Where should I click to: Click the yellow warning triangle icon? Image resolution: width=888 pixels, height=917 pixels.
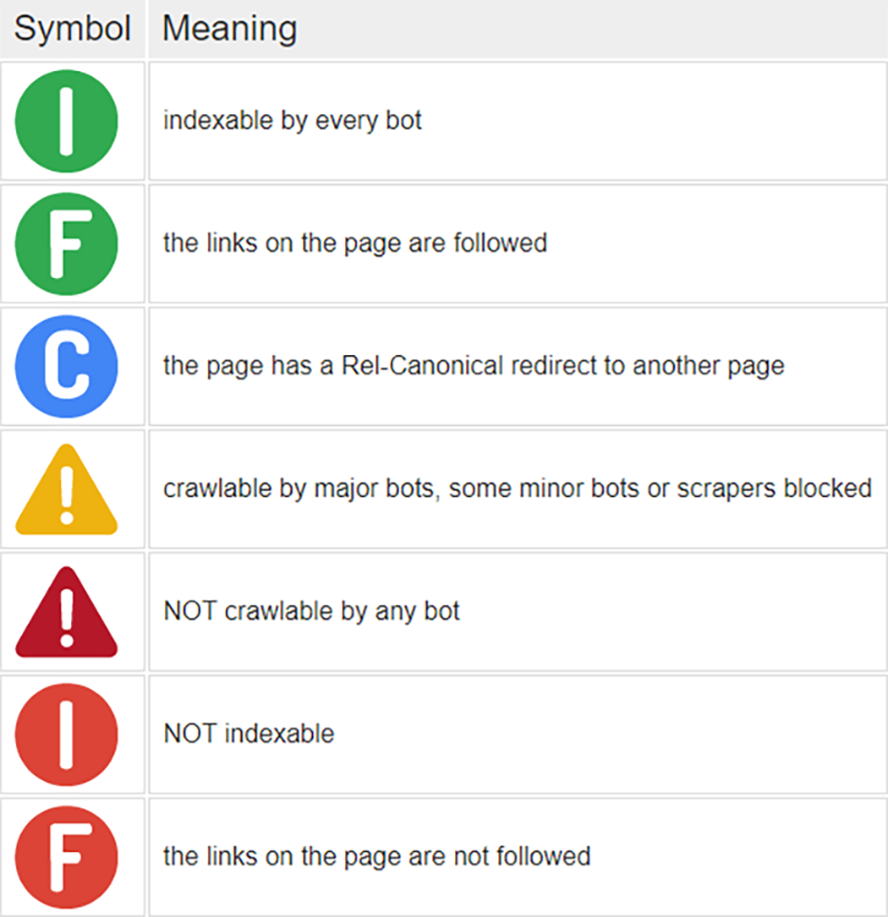tap(67, 492)
